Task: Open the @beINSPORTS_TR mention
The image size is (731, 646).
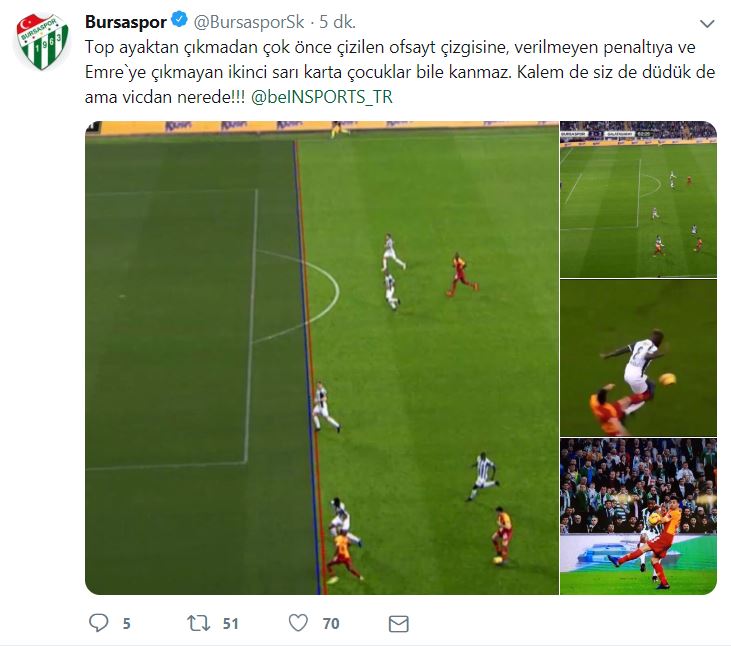Action: coord(322,97)
